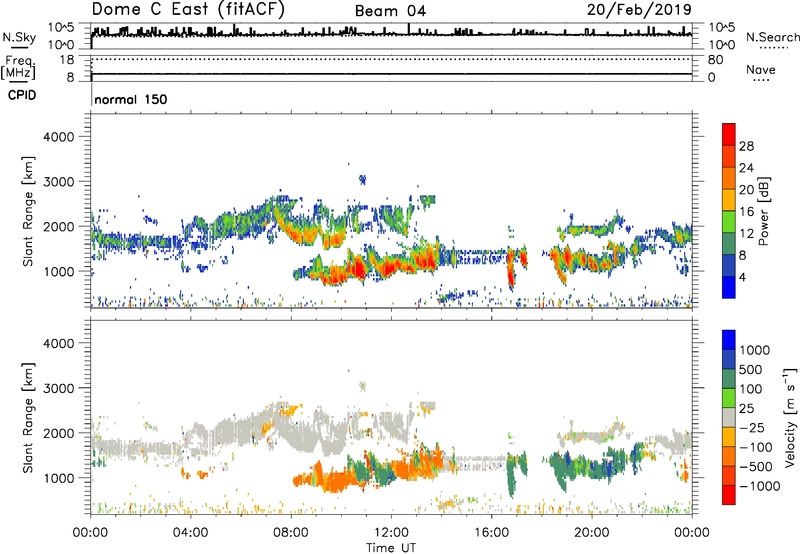Click the 'Freq. [MHz]' axis label
800x554 pixels.
pos(18,66)
